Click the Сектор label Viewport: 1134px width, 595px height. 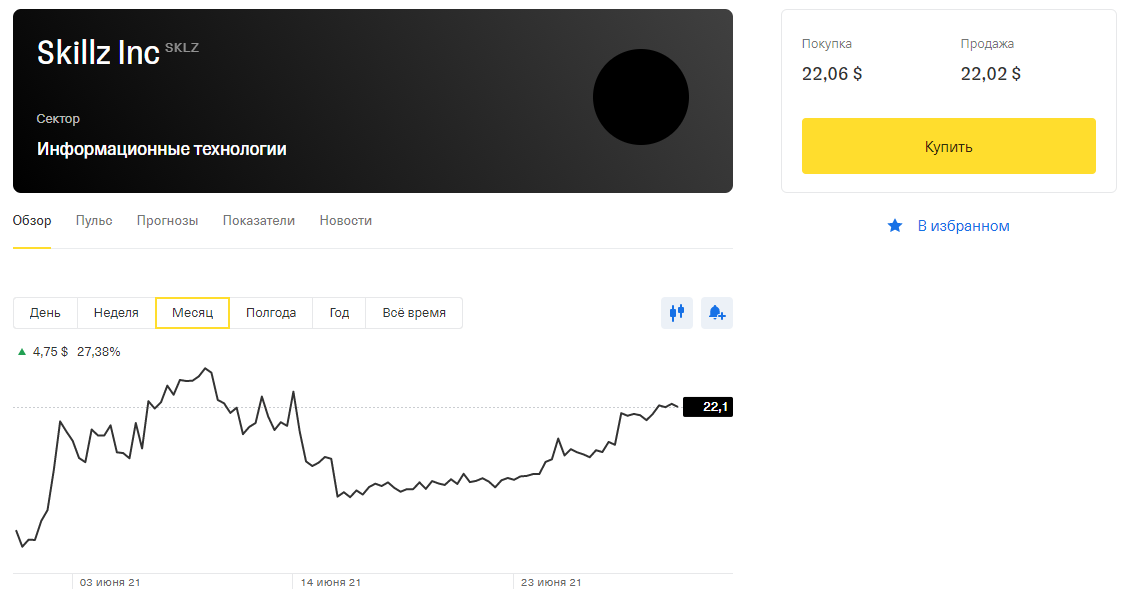[x=58, y=119]
